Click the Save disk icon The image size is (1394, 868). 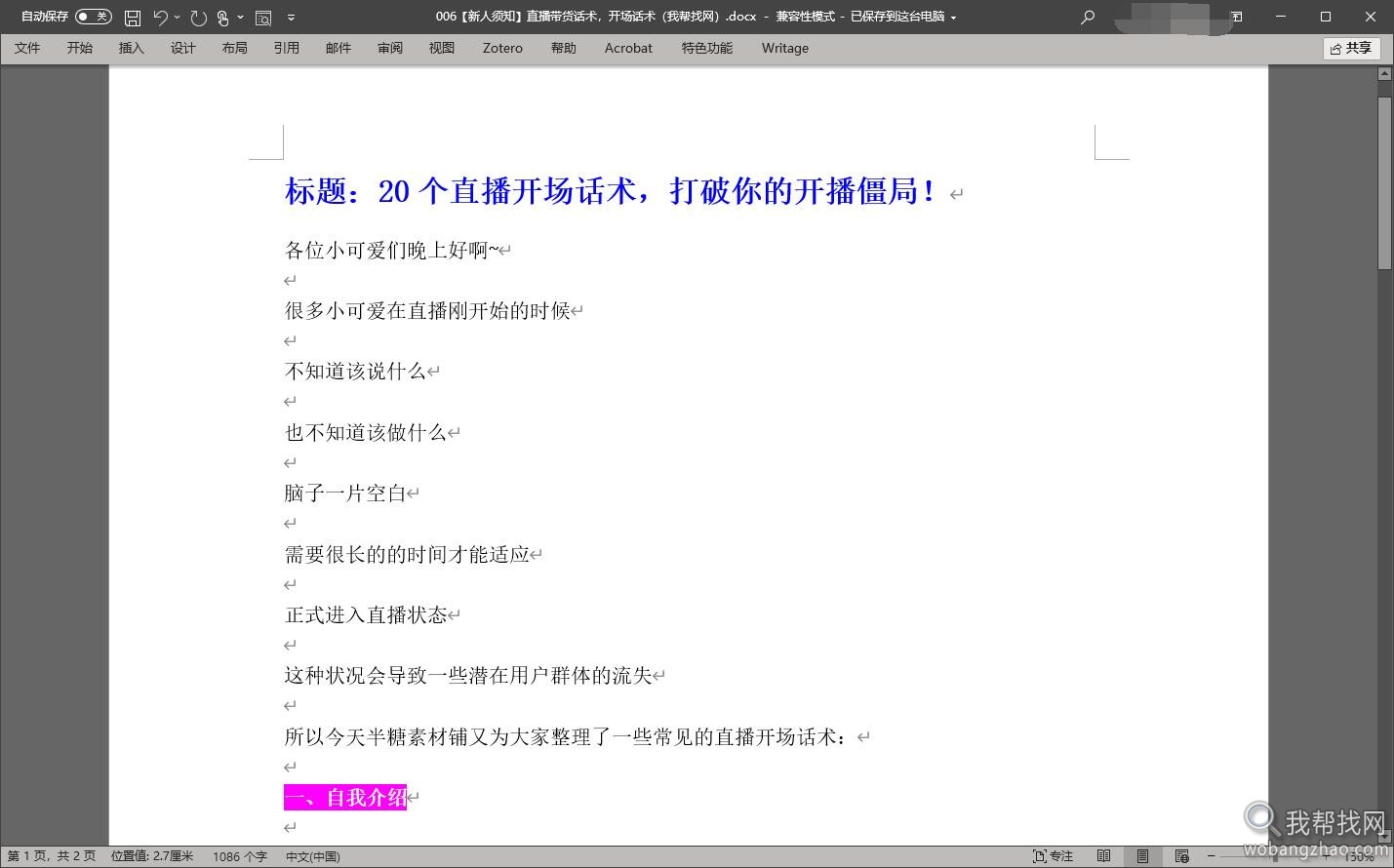[133, 17]
